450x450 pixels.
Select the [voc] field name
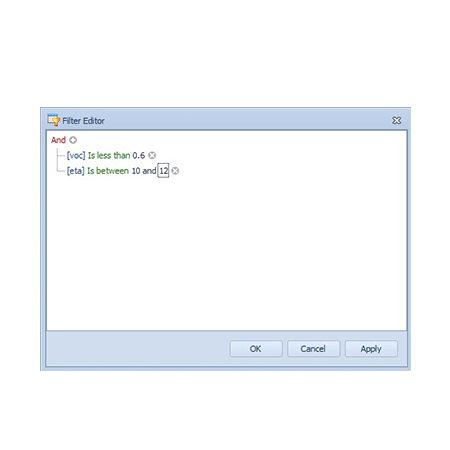[76, 156]
